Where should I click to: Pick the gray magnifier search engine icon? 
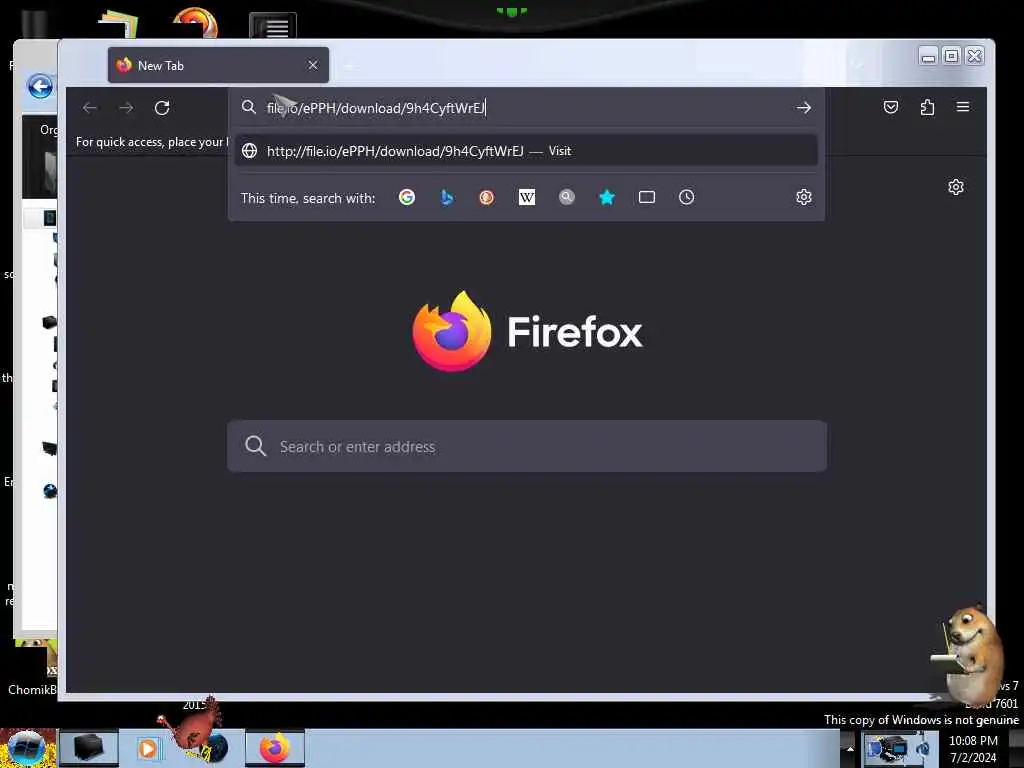click(567, 197)
